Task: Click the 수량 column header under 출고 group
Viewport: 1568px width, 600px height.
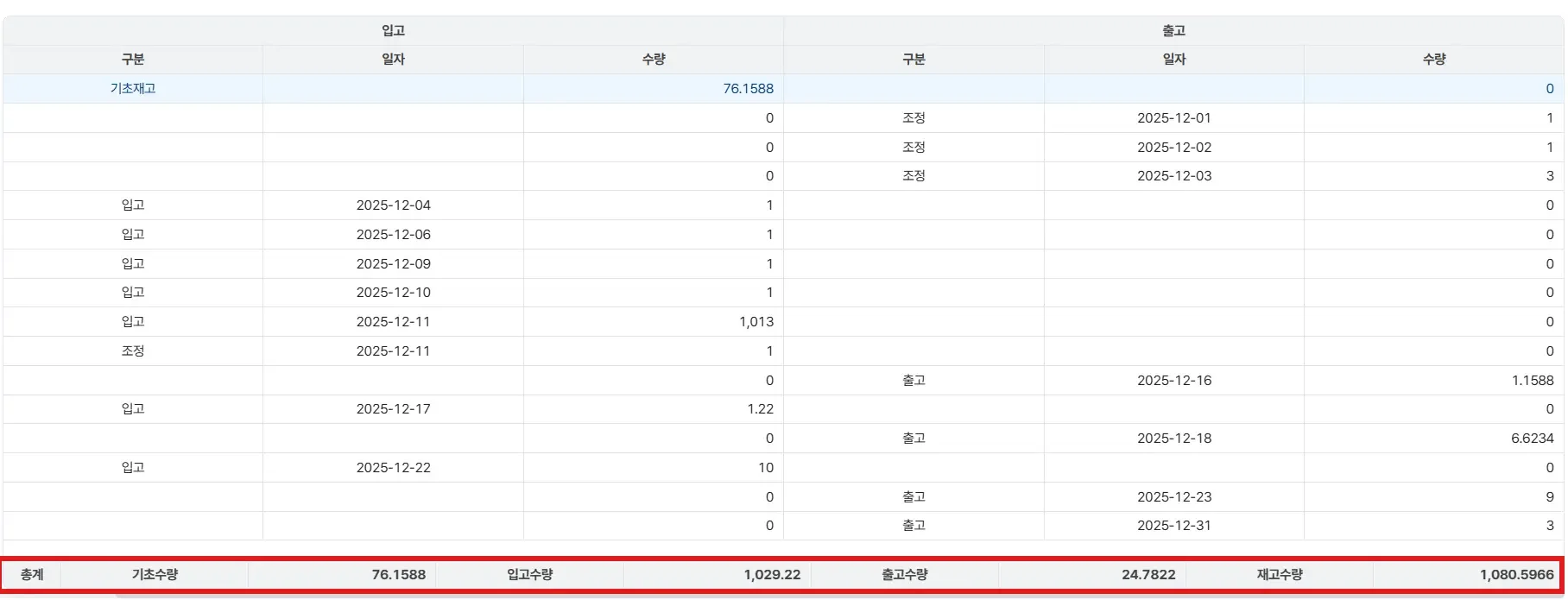Action: (1434, 60)
